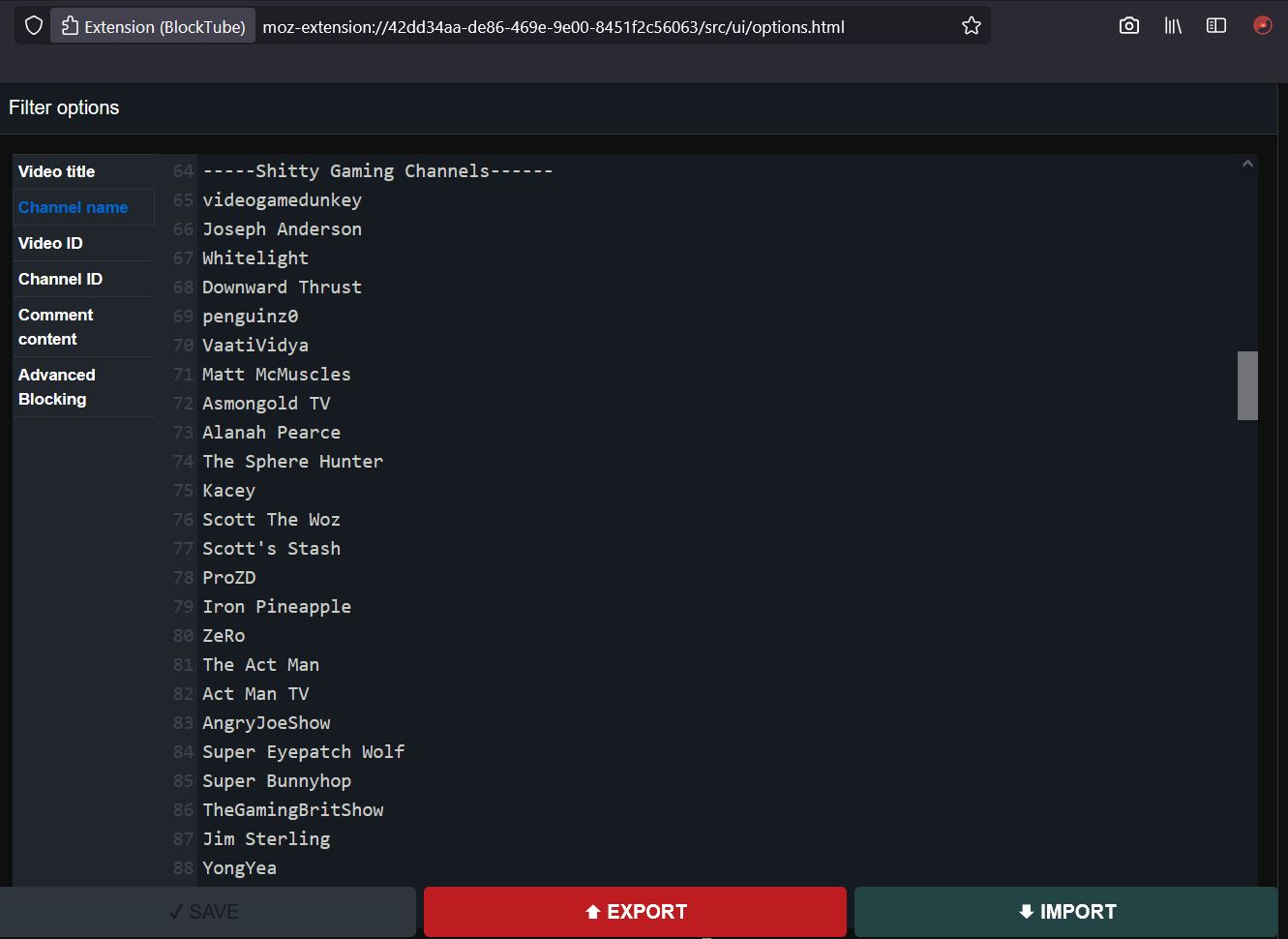
Task: Select the Channel name tab
Action: pos(83,207)
